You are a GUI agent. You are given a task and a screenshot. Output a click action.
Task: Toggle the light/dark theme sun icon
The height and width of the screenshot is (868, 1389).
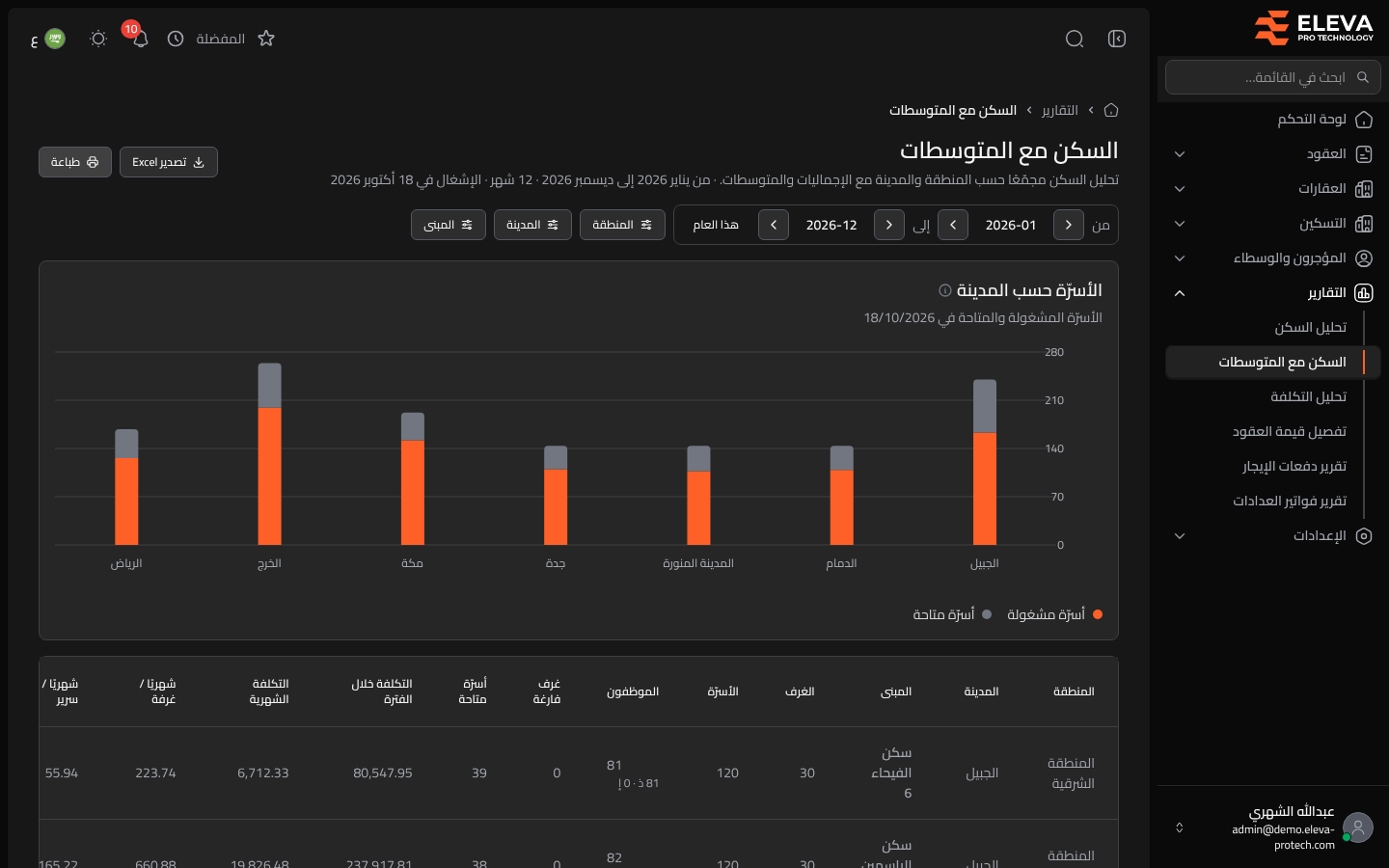tap(97, 39)
